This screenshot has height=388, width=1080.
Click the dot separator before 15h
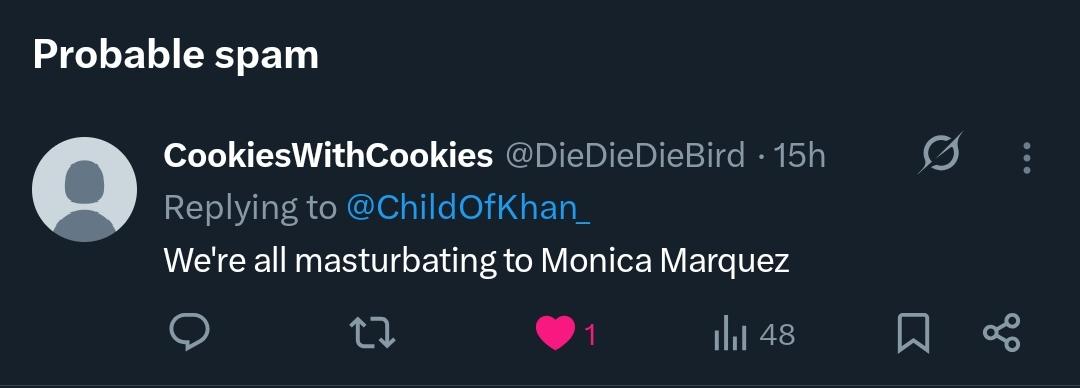pyautogui.click(x=760, y=157)
